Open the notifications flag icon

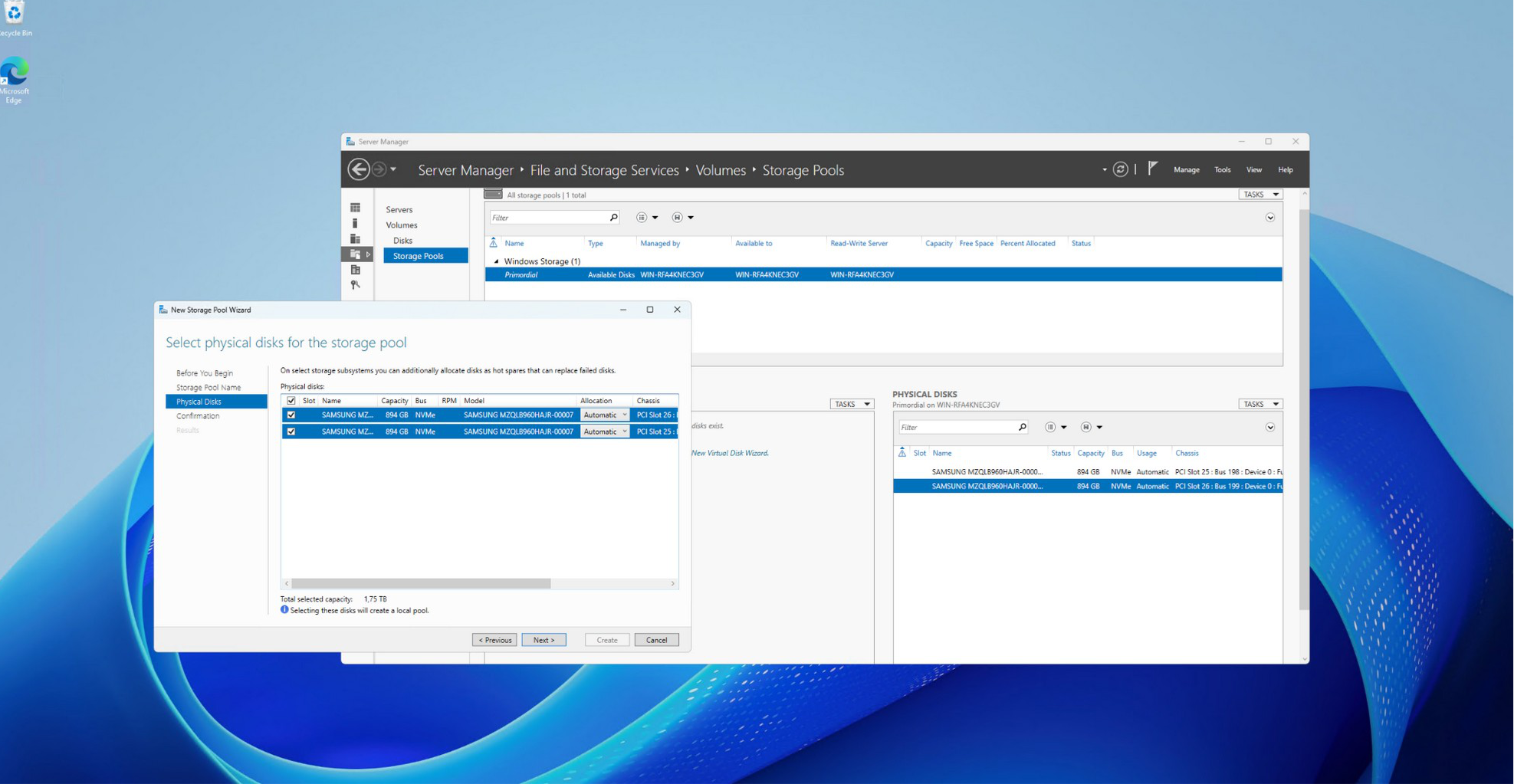(x=1152, y=169)
